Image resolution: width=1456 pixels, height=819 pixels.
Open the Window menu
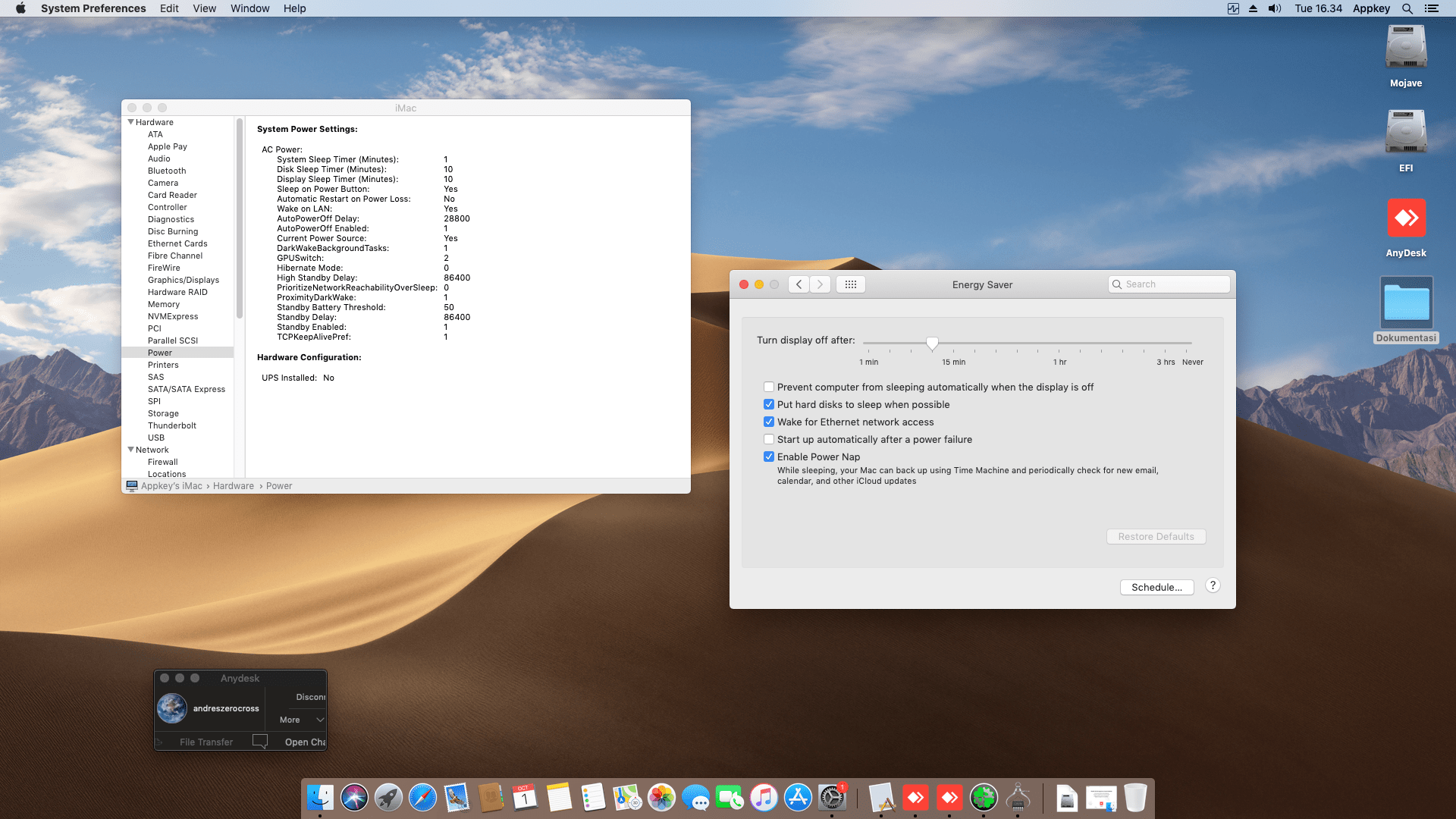[249, 8]
